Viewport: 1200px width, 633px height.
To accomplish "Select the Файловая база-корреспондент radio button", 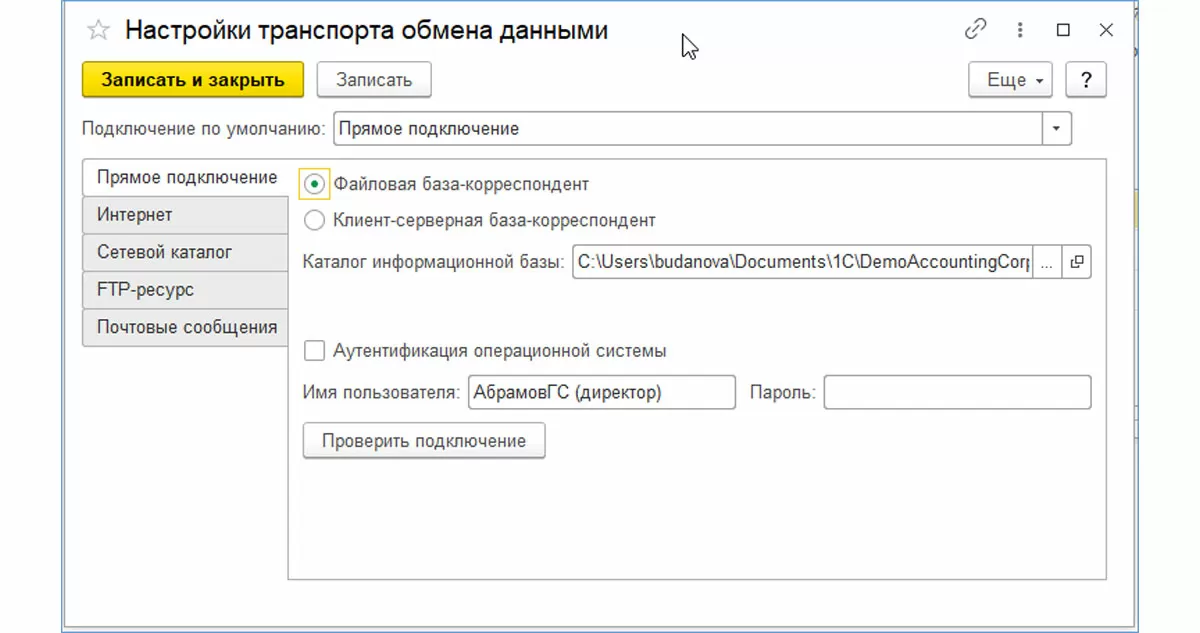I will coord(315,184).
